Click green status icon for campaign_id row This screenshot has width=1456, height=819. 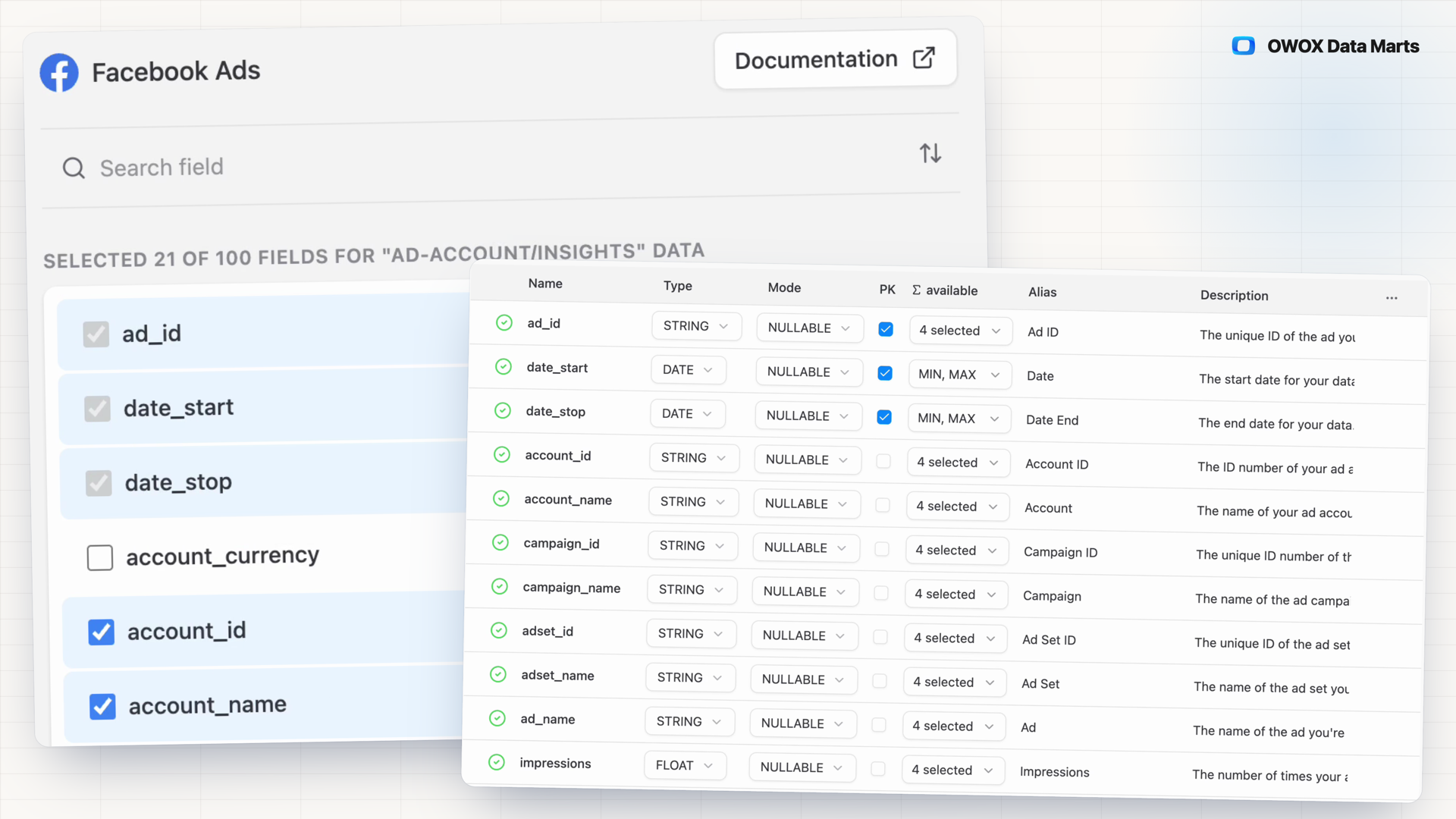(500, 543)
